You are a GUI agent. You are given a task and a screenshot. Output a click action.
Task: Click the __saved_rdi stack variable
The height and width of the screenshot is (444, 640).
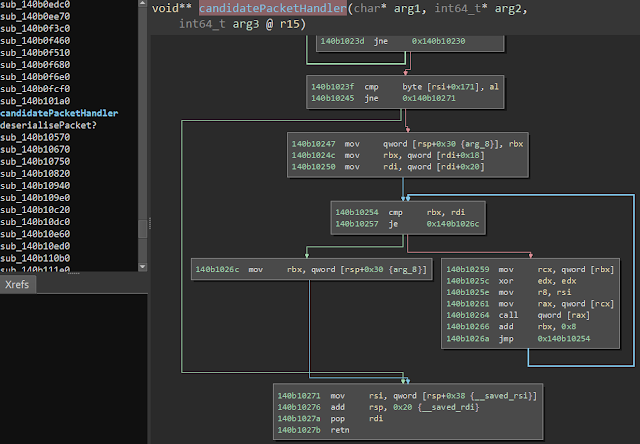[448, 407]
